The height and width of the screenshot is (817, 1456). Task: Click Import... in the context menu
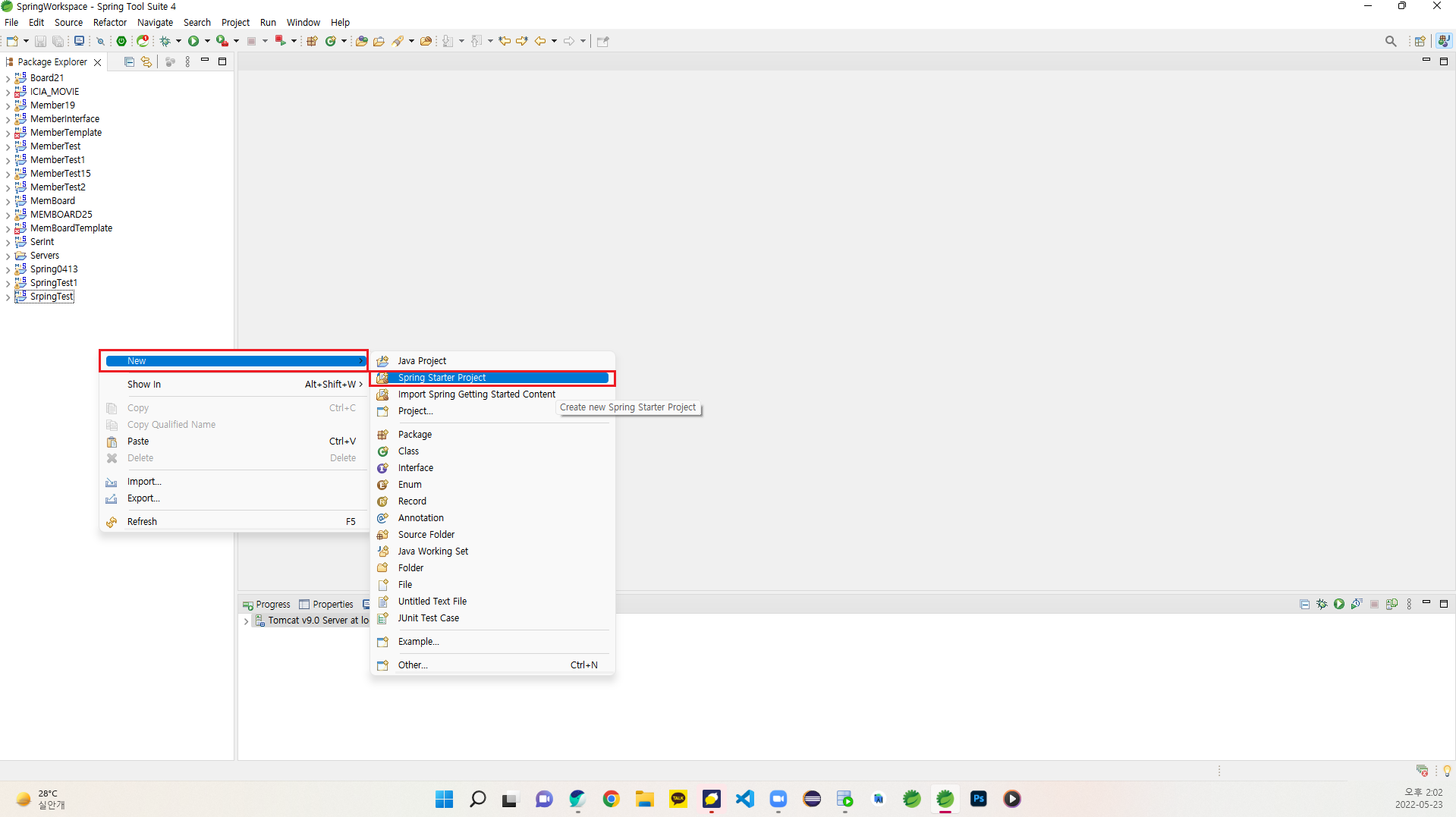[234, 482]
